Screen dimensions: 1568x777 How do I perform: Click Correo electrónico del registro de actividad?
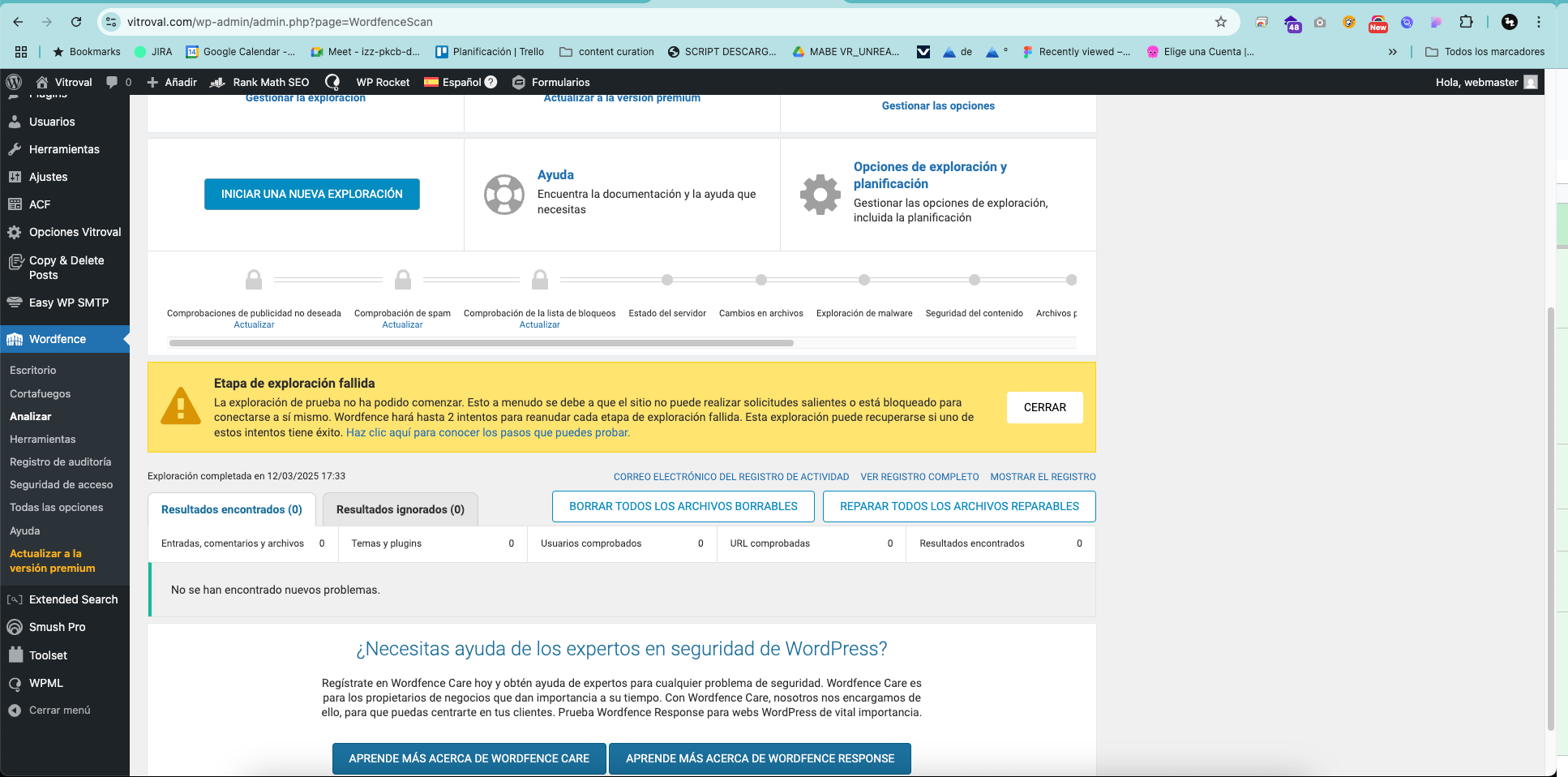[731, 477]
